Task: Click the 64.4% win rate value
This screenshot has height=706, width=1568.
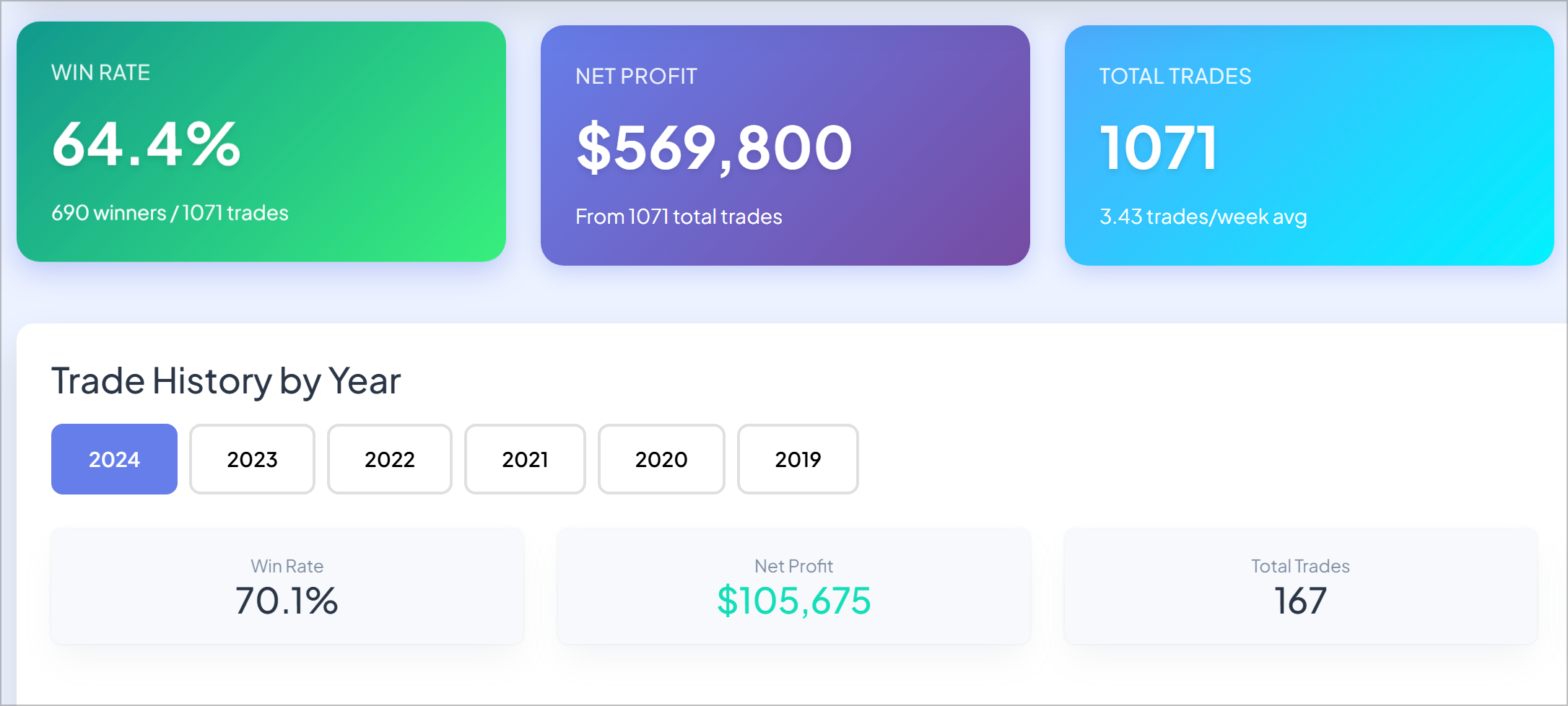Action: point(144,147)
